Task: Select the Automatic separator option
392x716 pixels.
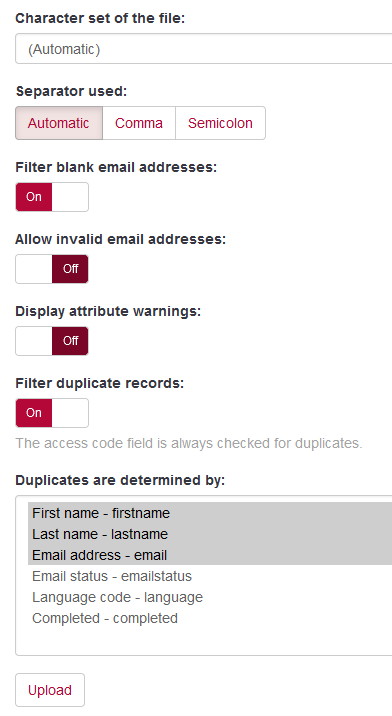Action: click(x=59, y=123)
